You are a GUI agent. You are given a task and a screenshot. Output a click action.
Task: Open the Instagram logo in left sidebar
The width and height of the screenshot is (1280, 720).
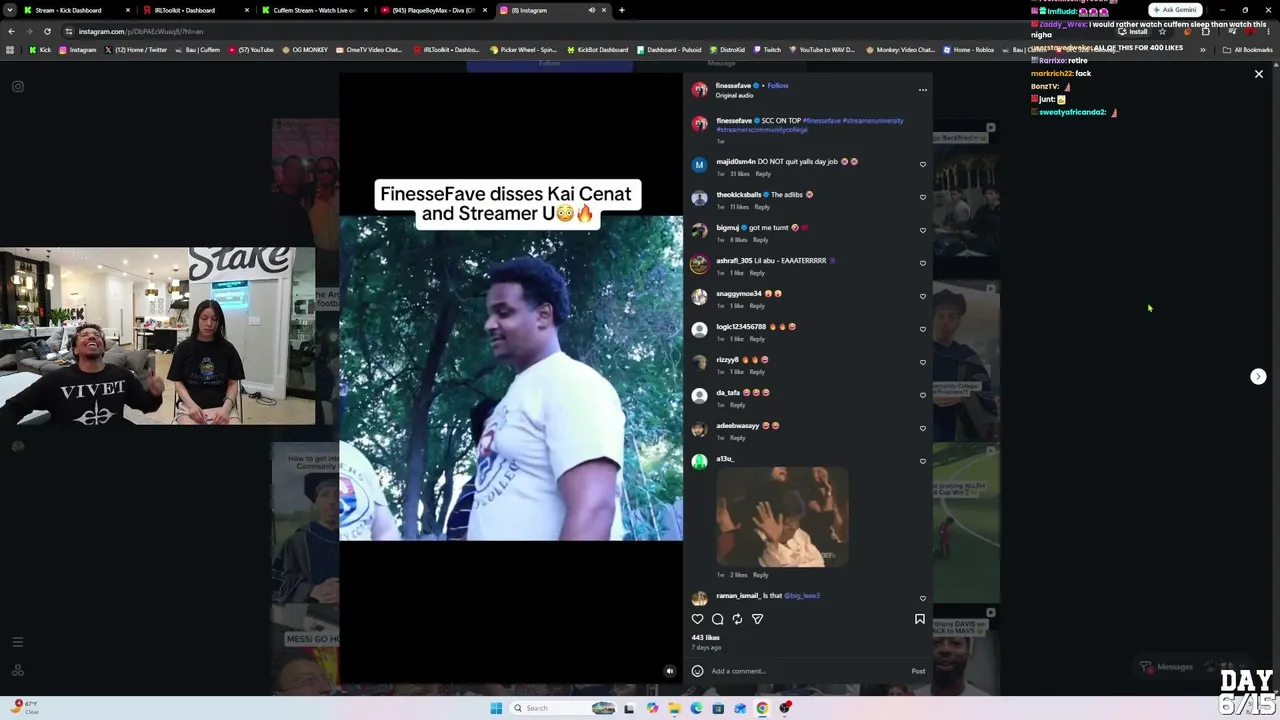pyautogui.click(x=17, y=87)
